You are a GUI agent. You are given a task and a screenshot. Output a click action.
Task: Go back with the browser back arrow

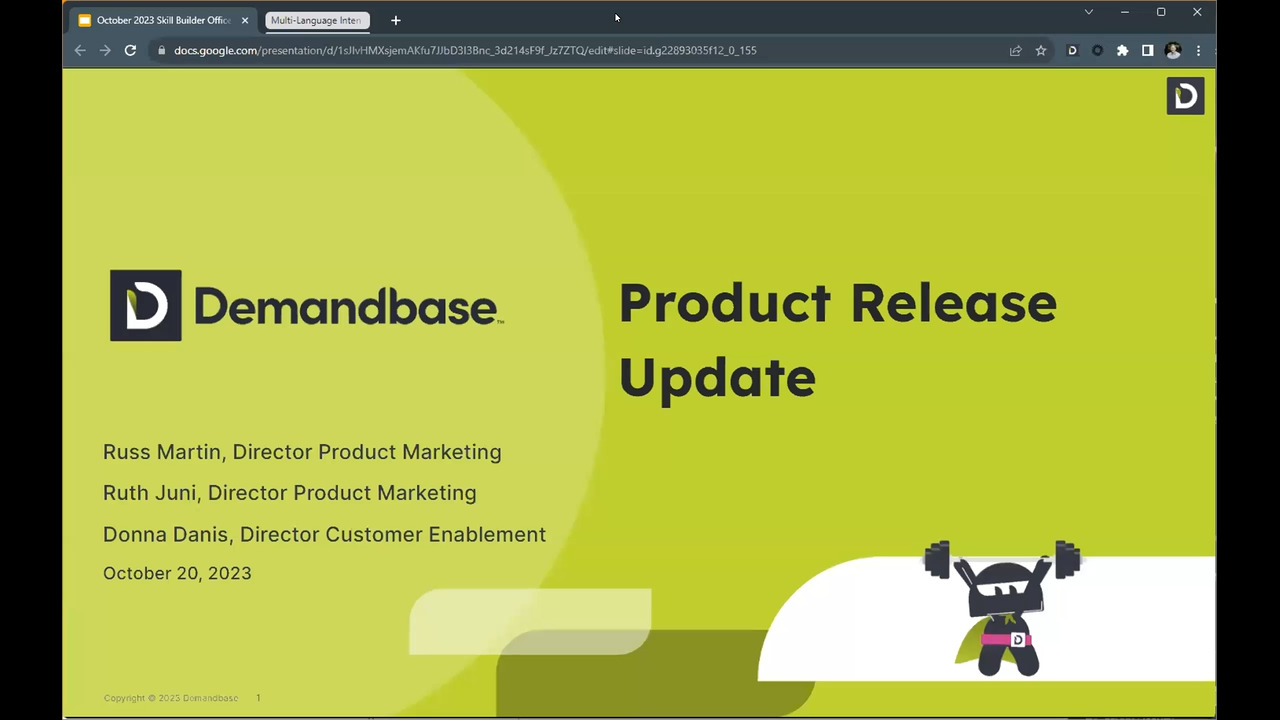(x=80, y=50)
